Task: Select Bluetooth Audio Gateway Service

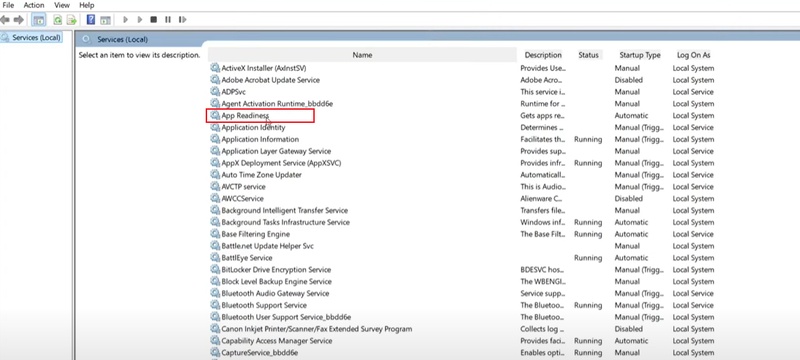Action: [275, 293]
